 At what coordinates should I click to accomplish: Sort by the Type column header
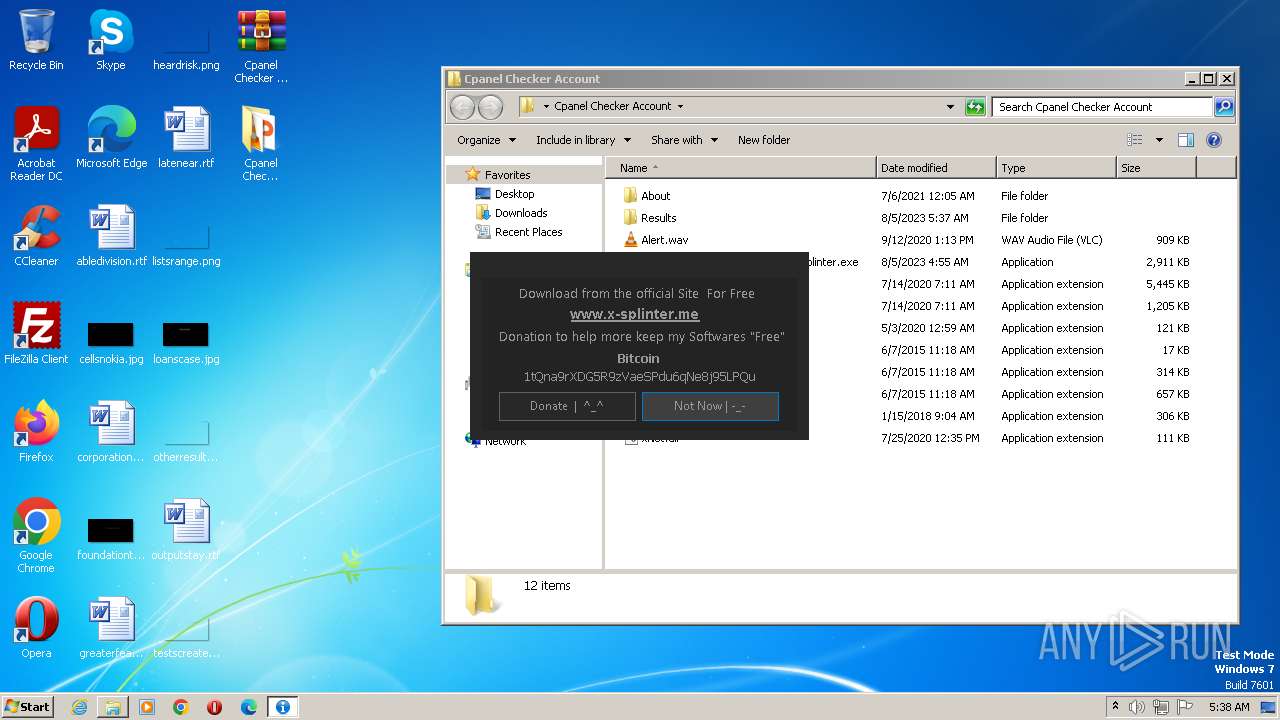click(x=1056, y=168)
